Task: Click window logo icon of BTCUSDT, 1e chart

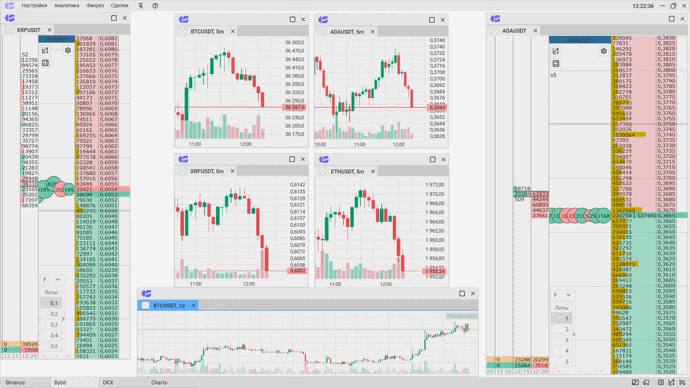Action: (147, 293)
